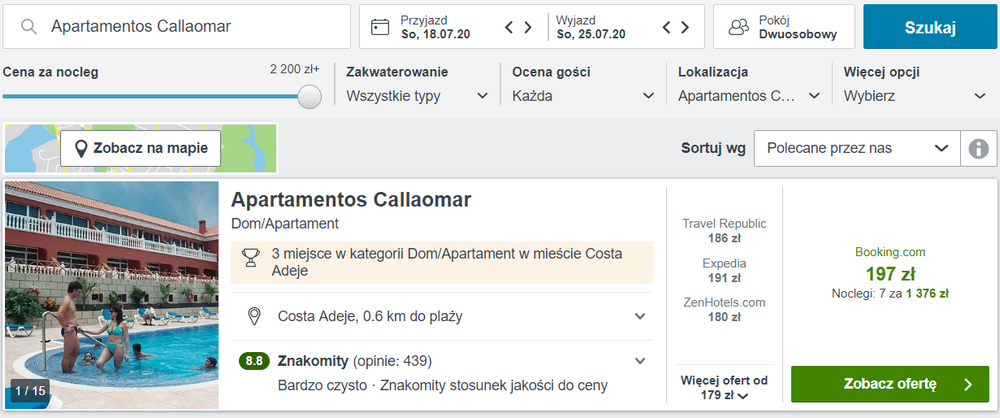1000x418 pixels.
Task: Click the search magnifier icon
Action: 30,27
